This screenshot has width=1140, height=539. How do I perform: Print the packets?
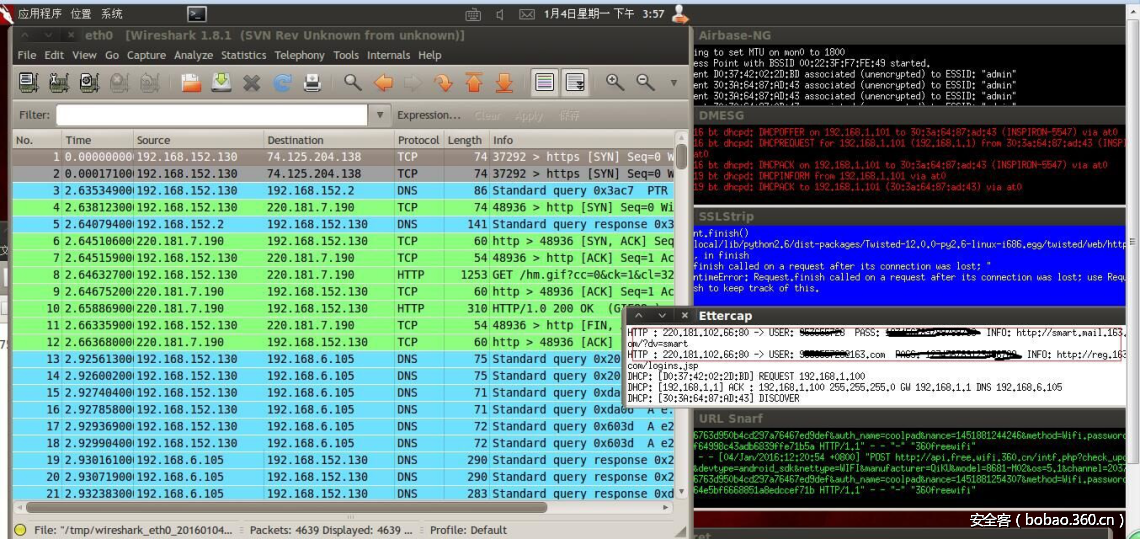[312, 83]
